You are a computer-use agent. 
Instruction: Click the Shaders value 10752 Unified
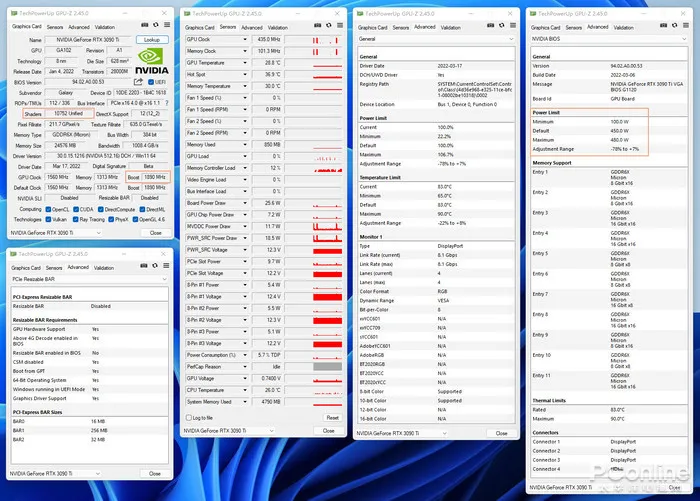pos(68,114)
